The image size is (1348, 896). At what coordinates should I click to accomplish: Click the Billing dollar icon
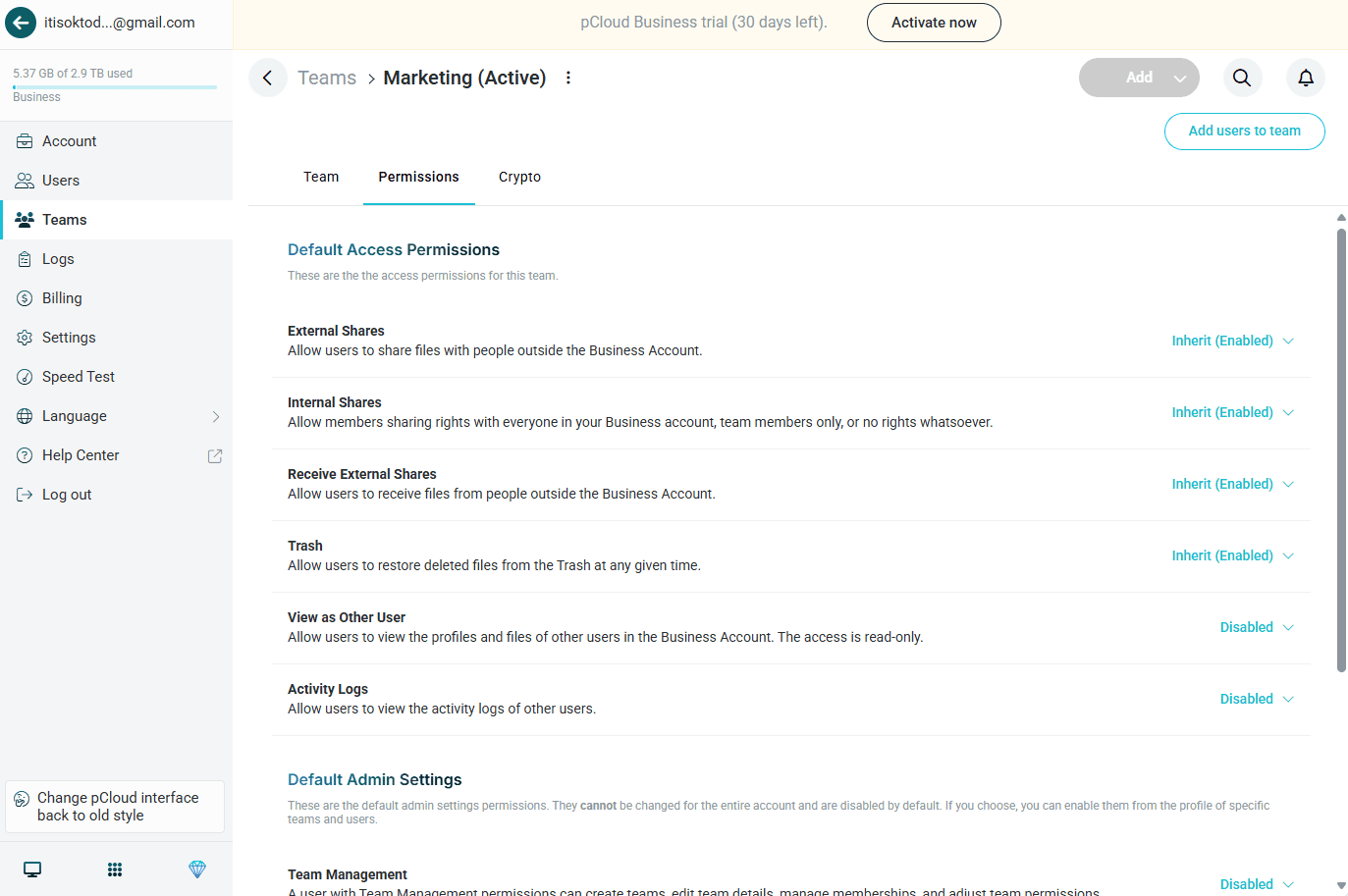25,298
